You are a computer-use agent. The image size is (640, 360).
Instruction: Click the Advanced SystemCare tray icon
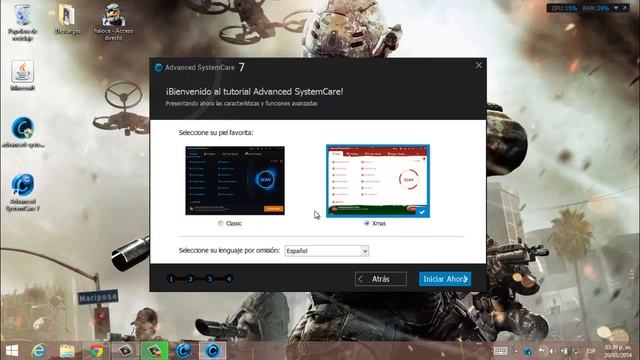(528, 351)
